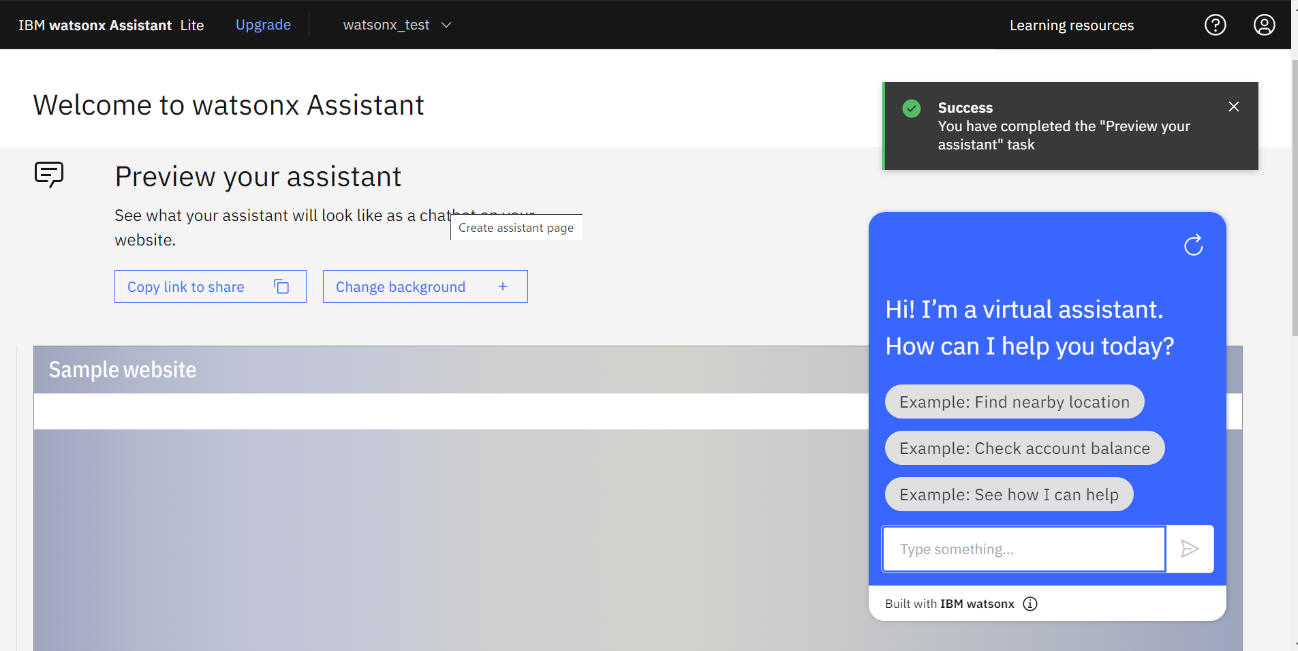The width and height of the screenshot is (1298, 651).
Task: Open the Learning resources menu
Action: (1071, 25)
